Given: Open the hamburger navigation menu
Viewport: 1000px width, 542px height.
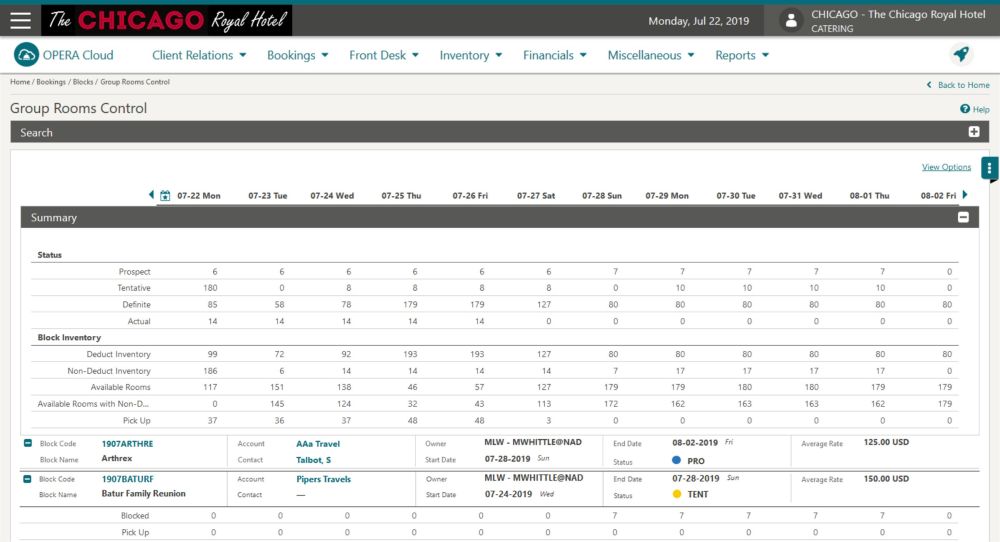Looking at the screenshot, I should point(20,20).
